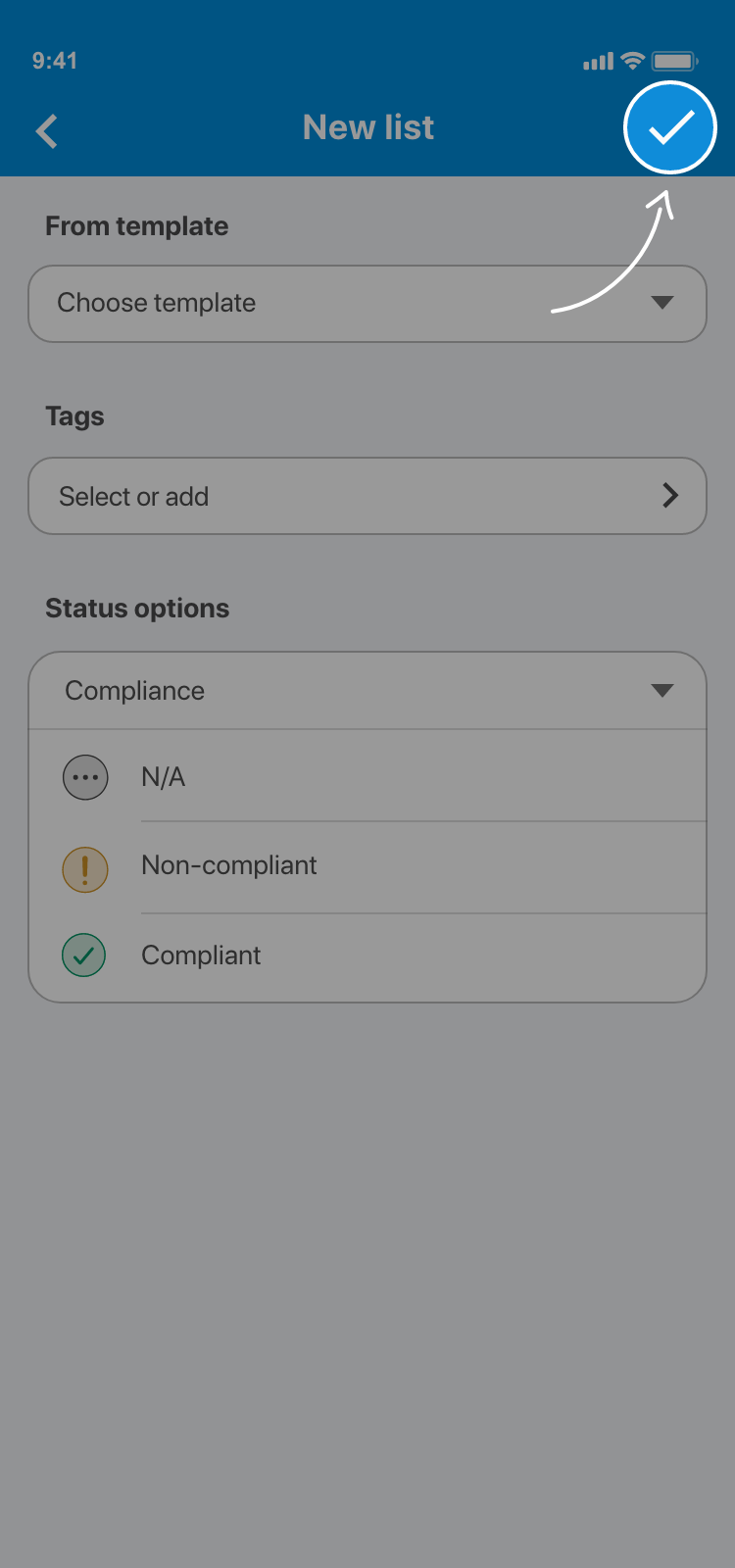Select the Non-compliant status option
735x1568 pixels.
pyautogui.click(x=229, y=865)
